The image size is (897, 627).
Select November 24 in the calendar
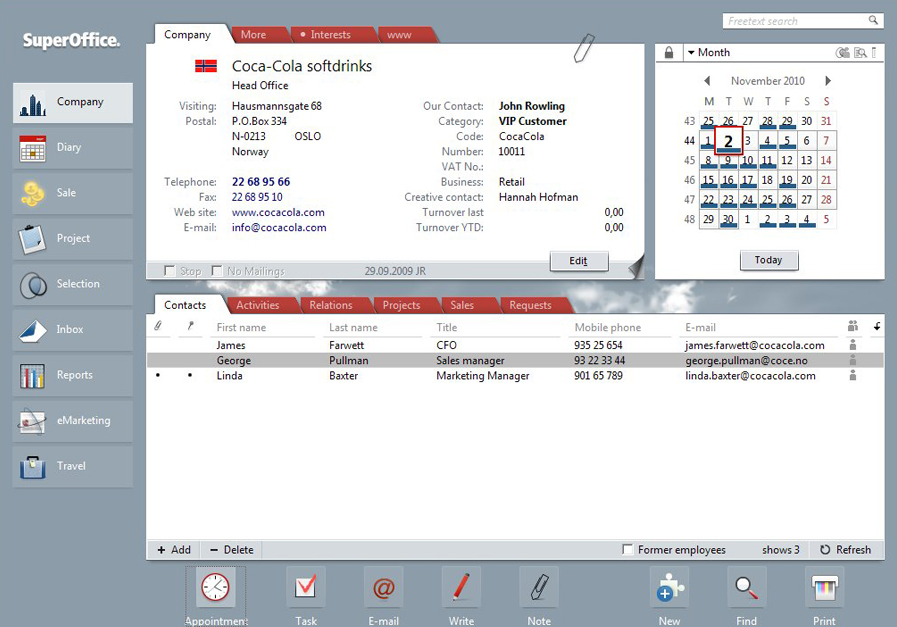[x=748, y=200]
